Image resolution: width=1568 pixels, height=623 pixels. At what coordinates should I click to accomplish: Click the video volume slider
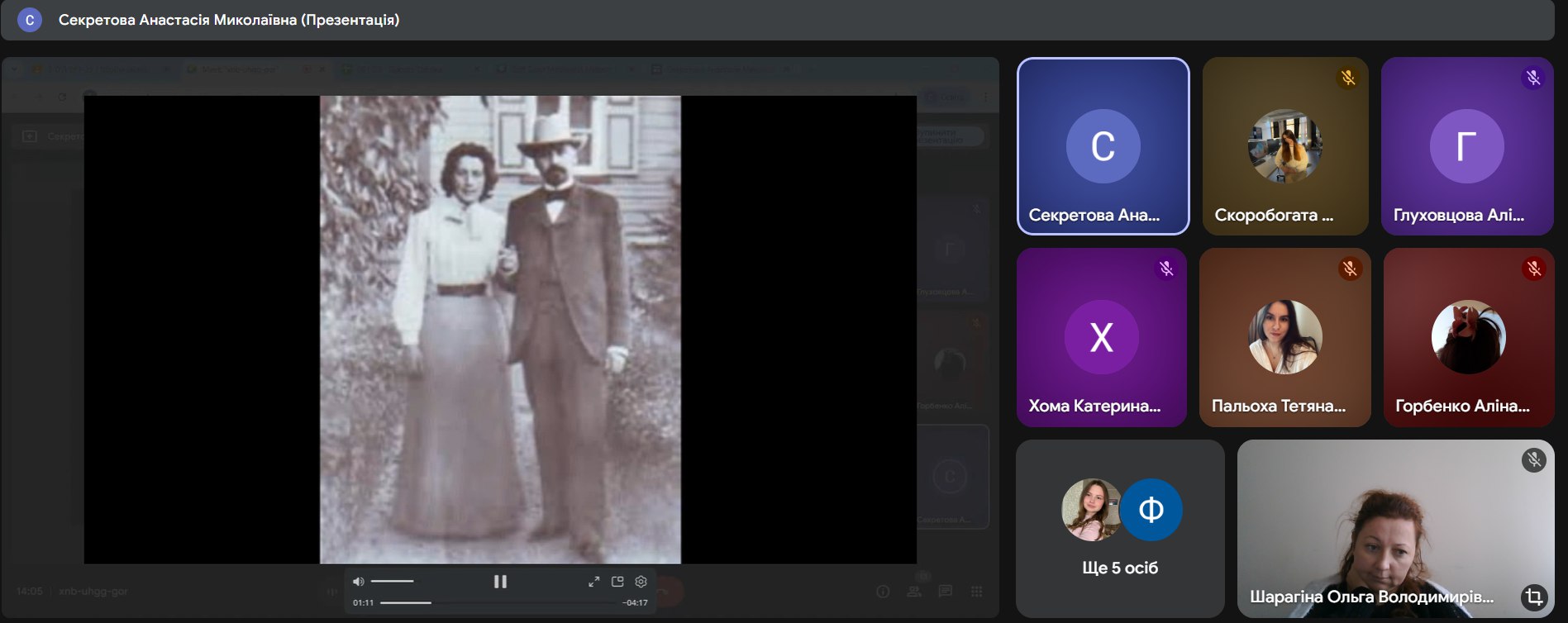click(x=393, y=582)
